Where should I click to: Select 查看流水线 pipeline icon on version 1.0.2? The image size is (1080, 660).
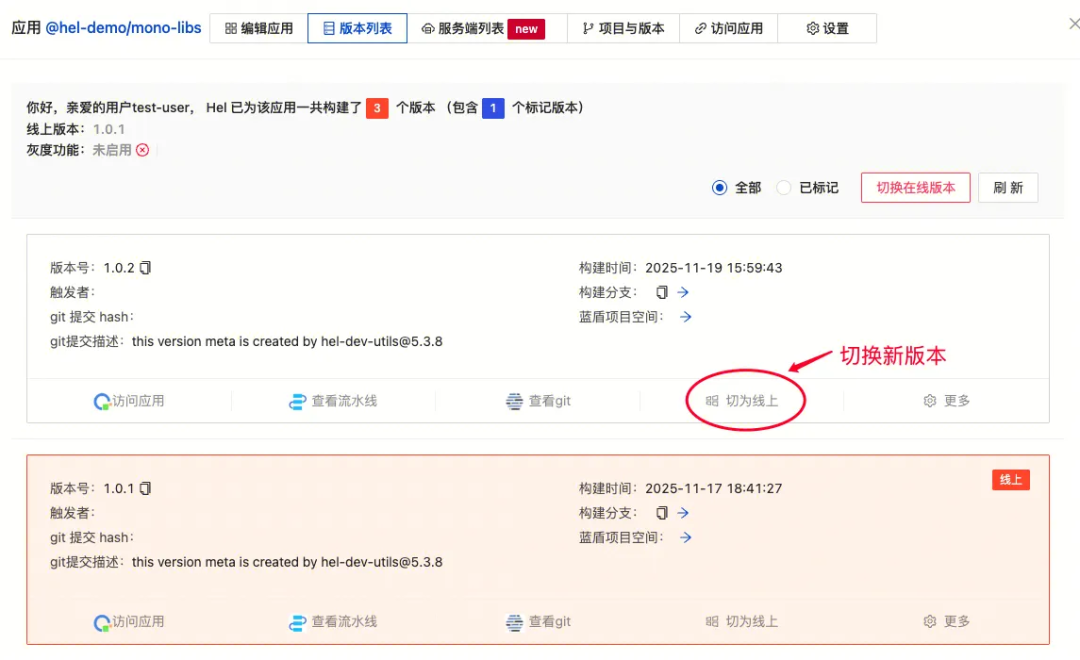(x=298, y=400)
